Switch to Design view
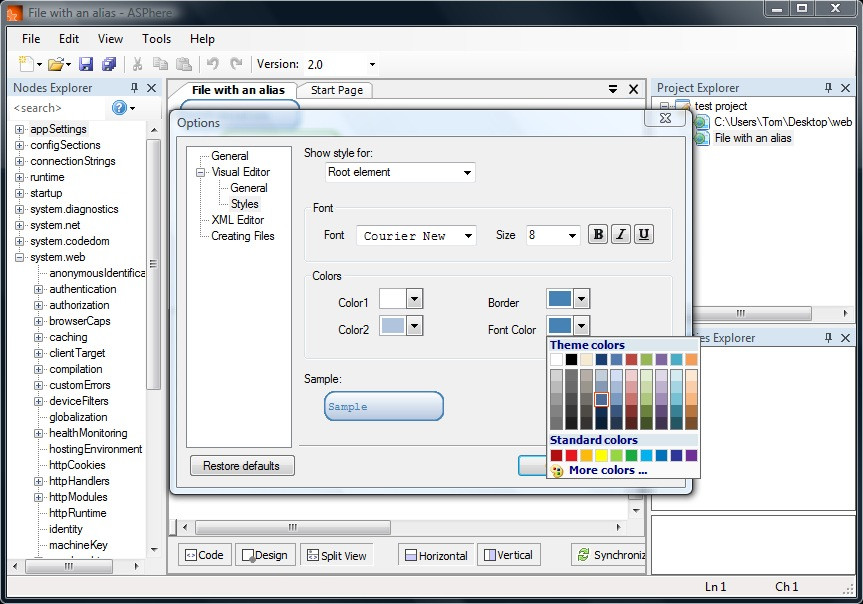Screen dimensions: 863x604 265,555
